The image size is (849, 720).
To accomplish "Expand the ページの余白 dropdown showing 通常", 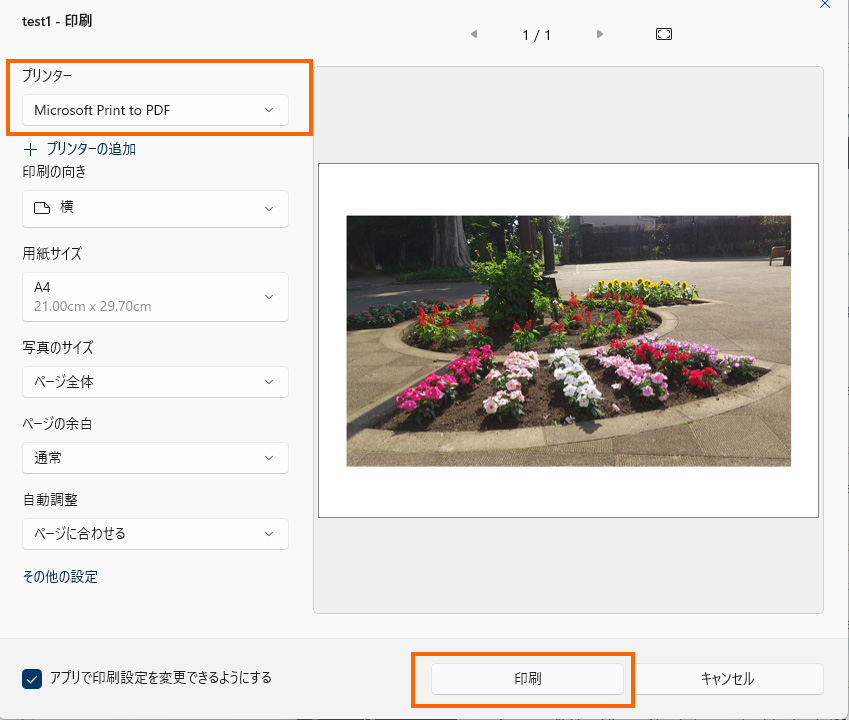I will (155, 458).
